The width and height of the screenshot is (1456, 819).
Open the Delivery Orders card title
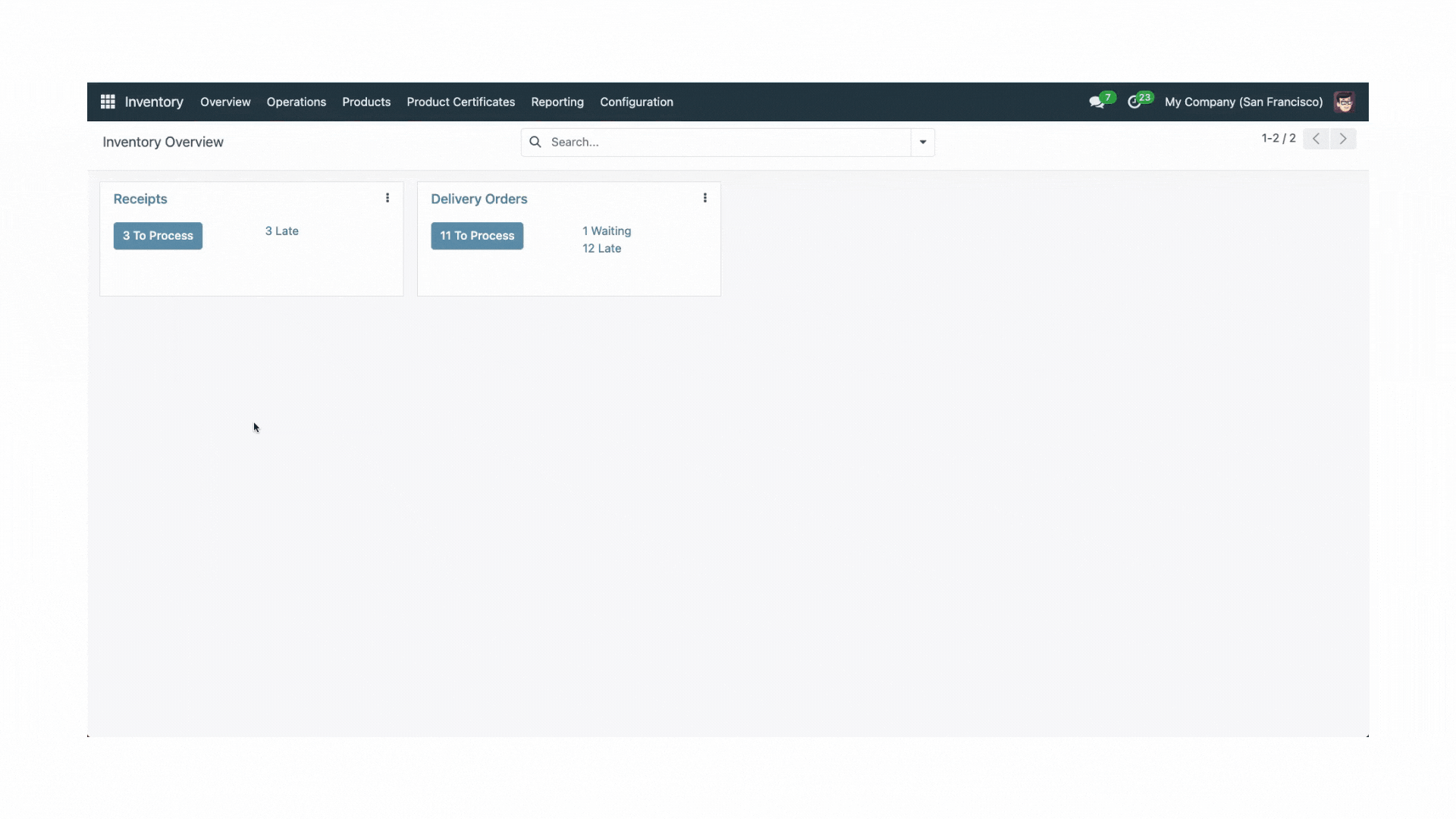coord(479,199)
